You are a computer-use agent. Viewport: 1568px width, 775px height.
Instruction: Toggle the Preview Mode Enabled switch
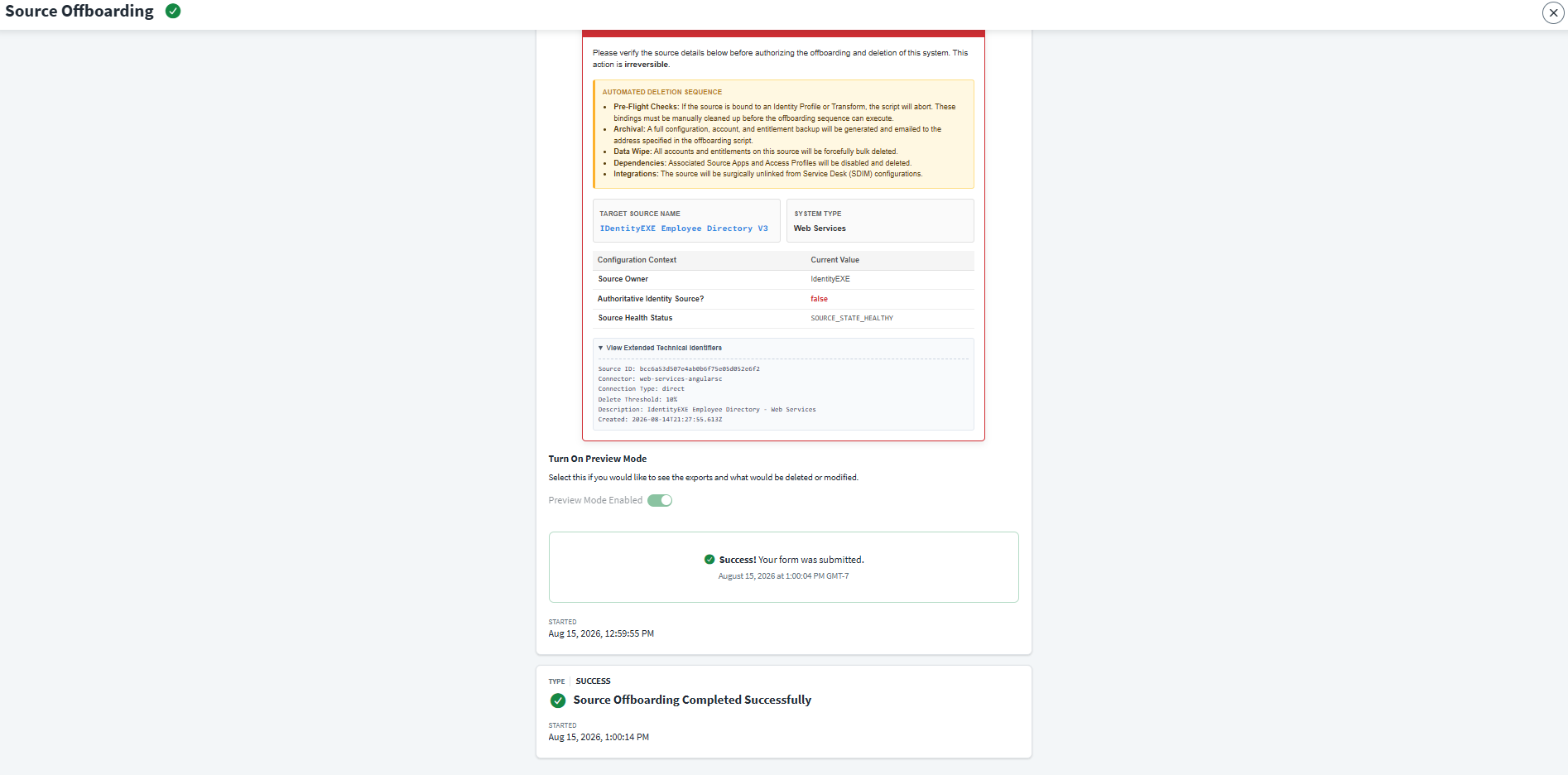coord(660,500)
